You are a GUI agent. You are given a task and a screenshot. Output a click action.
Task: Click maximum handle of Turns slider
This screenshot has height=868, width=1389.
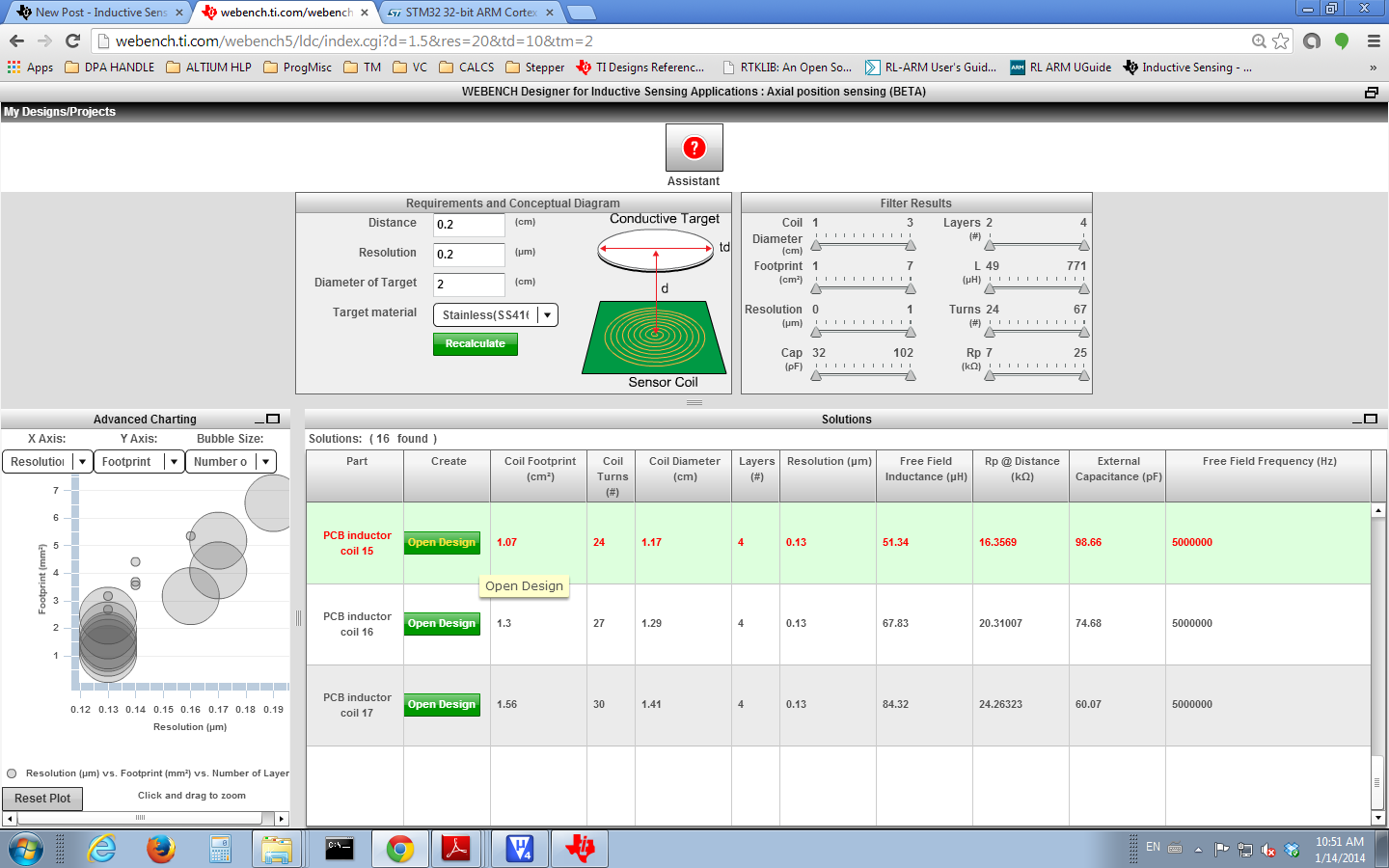click(1084, 332)
